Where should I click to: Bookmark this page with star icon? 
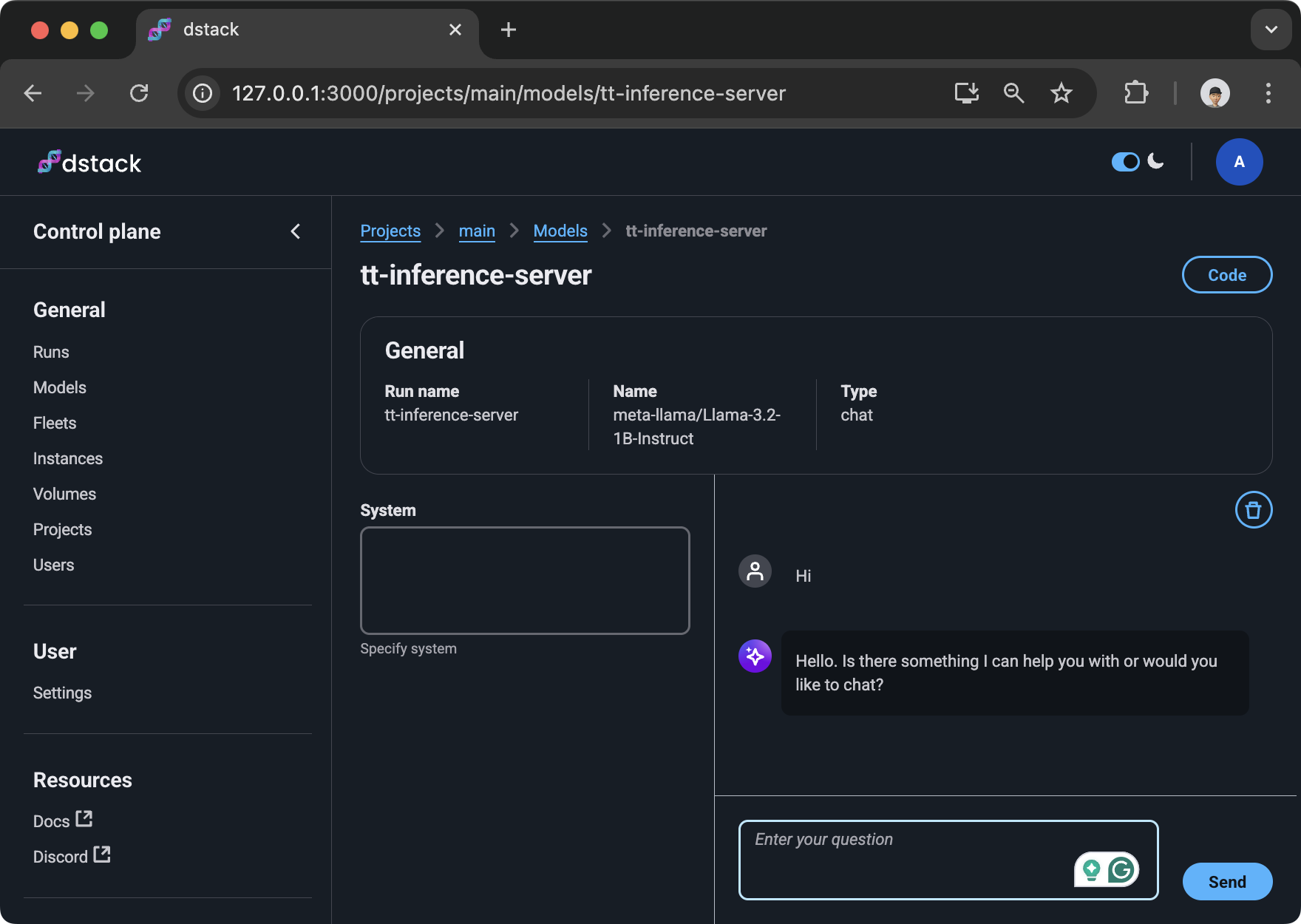(x=1061, y=93)
